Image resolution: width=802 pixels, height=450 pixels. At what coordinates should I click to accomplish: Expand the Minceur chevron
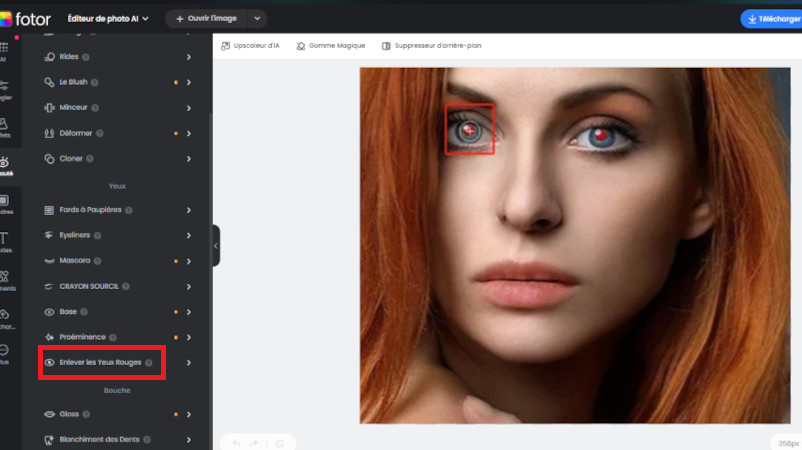tap(189, 107)
